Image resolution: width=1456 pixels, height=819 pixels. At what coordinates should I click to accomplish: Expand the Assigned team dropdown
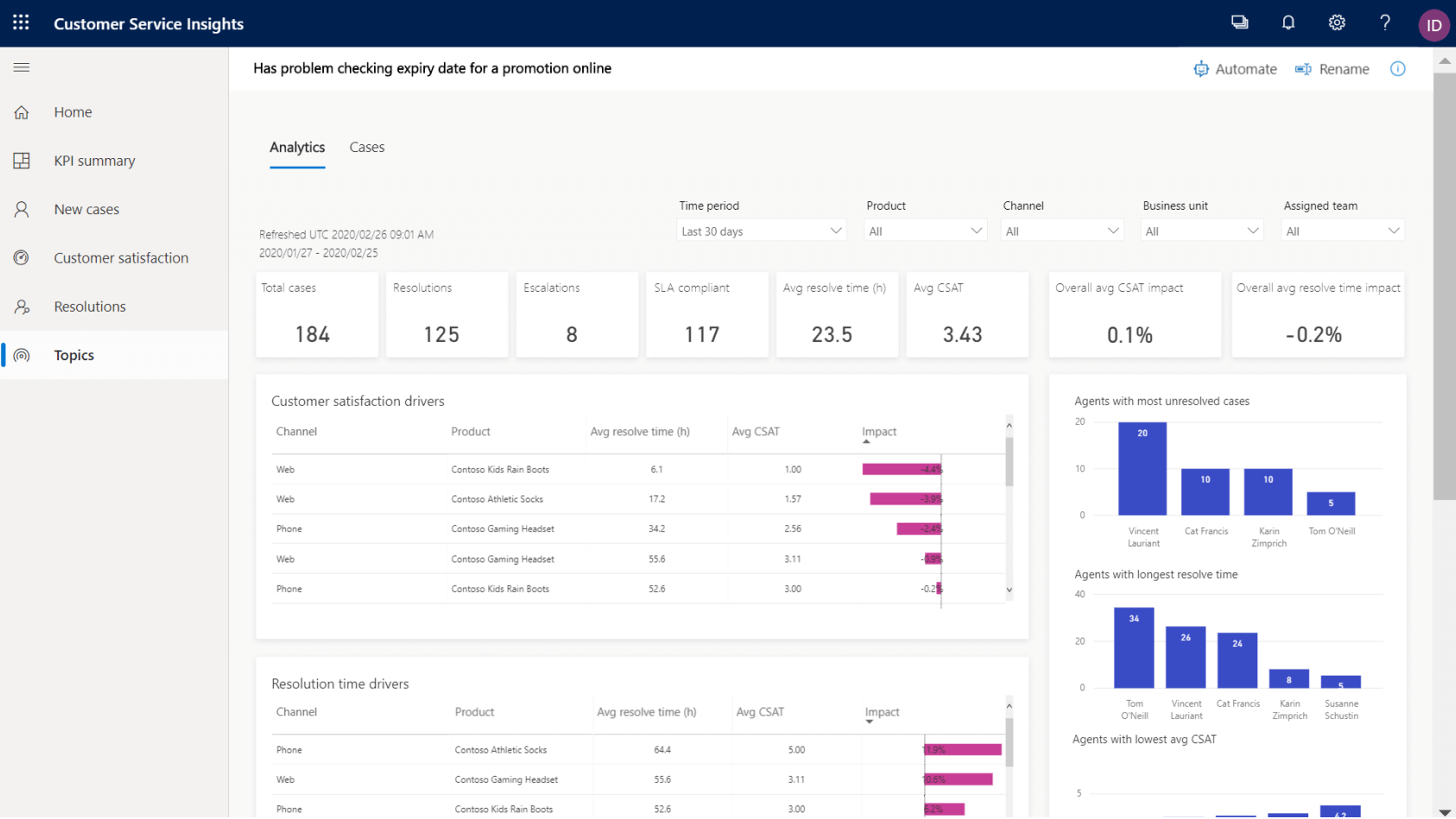pos(1342,231)
